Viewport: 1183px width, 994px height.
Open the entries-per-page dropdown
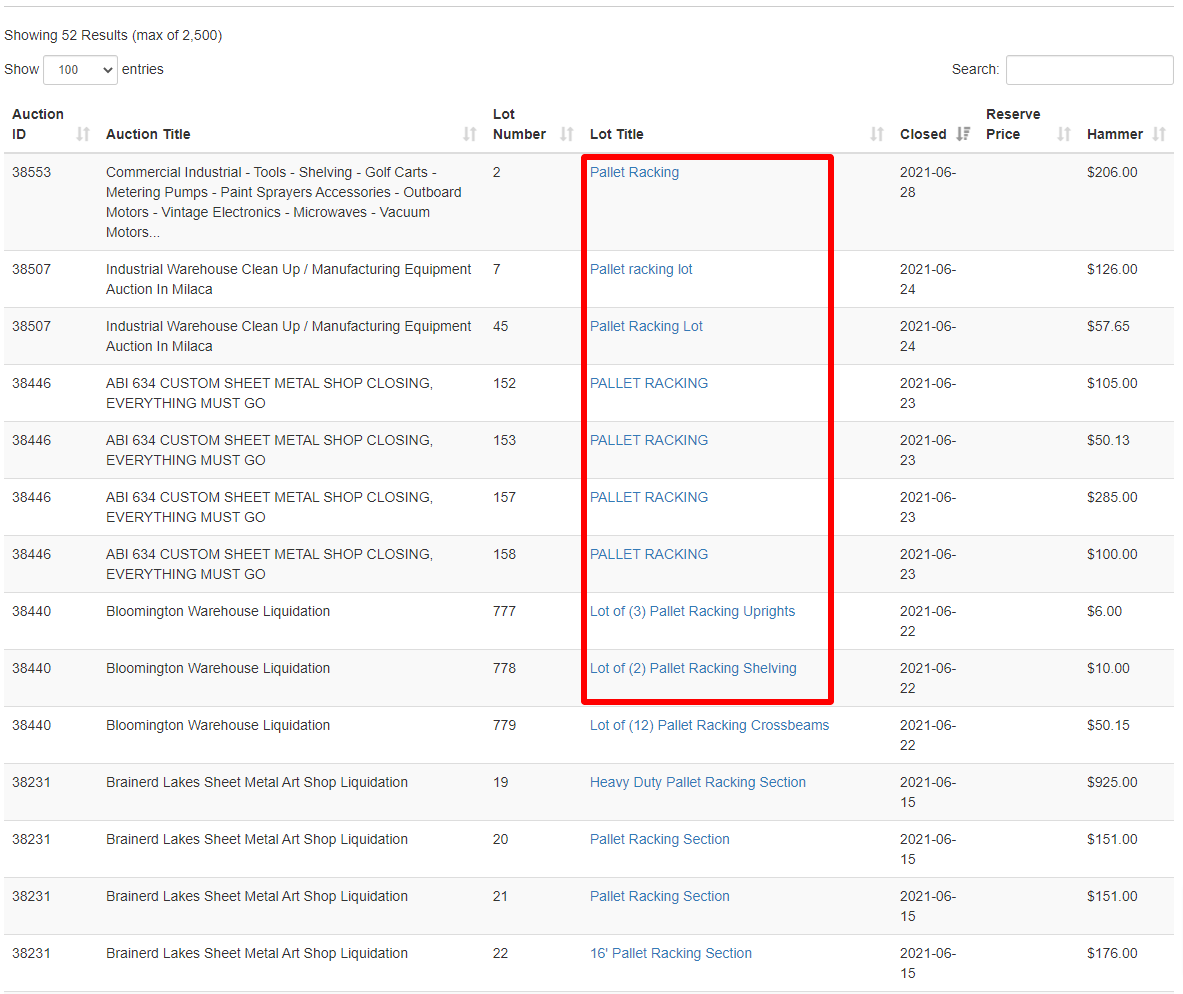(x=80, y=69)
